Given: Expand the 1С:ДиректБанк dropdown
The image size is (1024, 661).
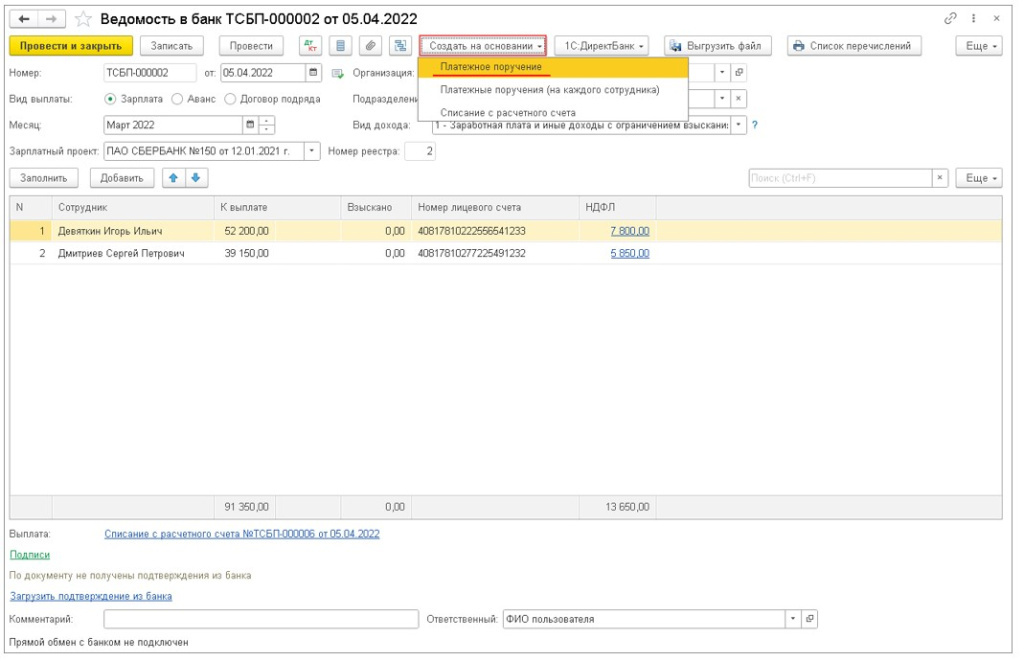Looking at the screenshot, I should coord(602,46).
